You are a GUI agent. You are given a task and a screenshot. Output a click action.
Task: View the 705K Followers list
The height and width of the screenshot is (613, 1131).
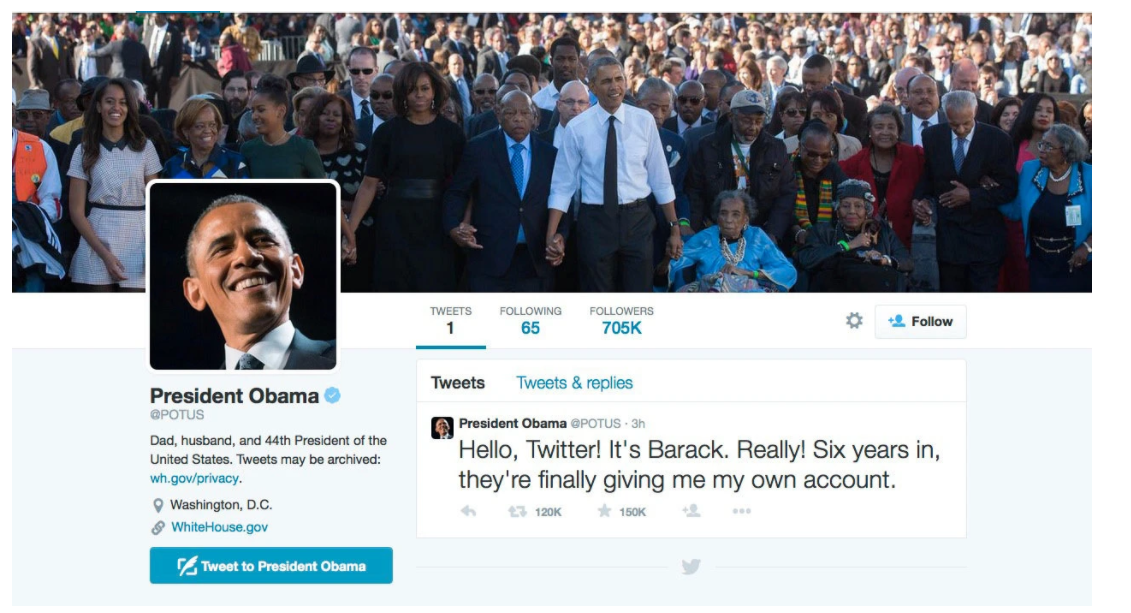[x=621, y=321]
